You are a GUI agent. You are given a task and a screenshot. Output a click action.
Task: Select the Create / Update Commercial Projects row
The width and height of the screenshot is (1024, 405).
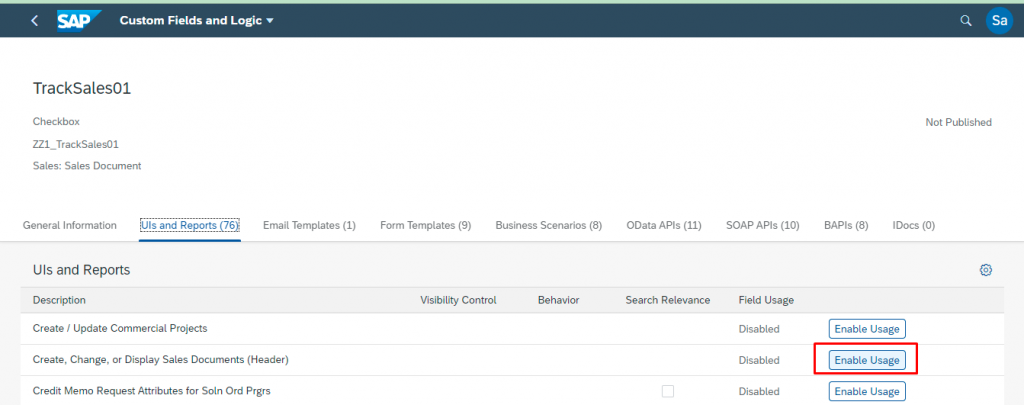tap(512, 329)
